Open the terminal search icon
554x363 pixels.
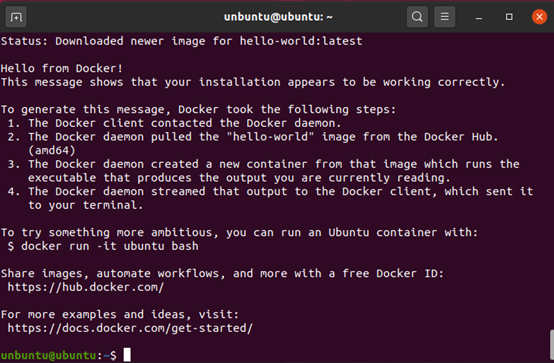[x=417, y=17]
